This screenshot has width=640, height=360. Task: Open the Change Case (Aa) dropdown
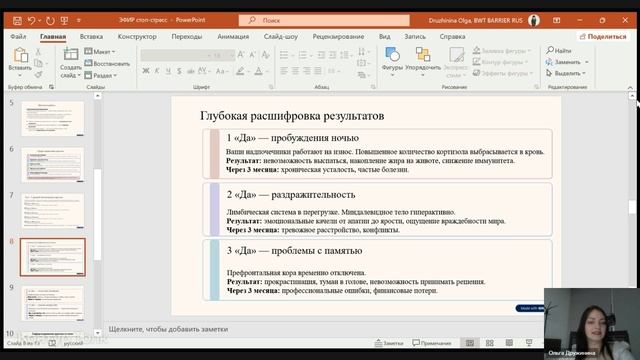222,71
